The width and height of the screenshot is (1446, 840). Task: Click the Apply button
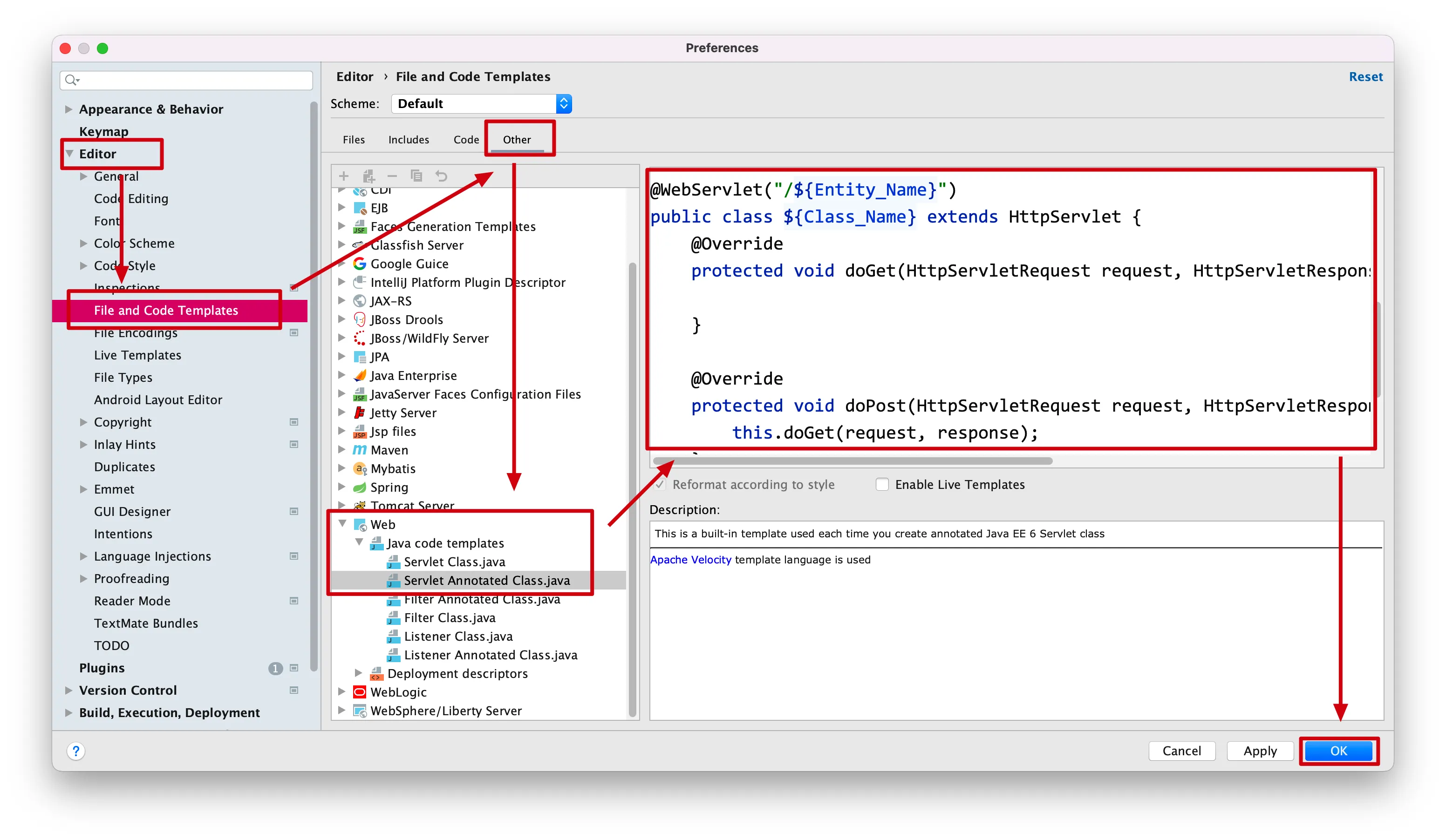[1260, 751]
